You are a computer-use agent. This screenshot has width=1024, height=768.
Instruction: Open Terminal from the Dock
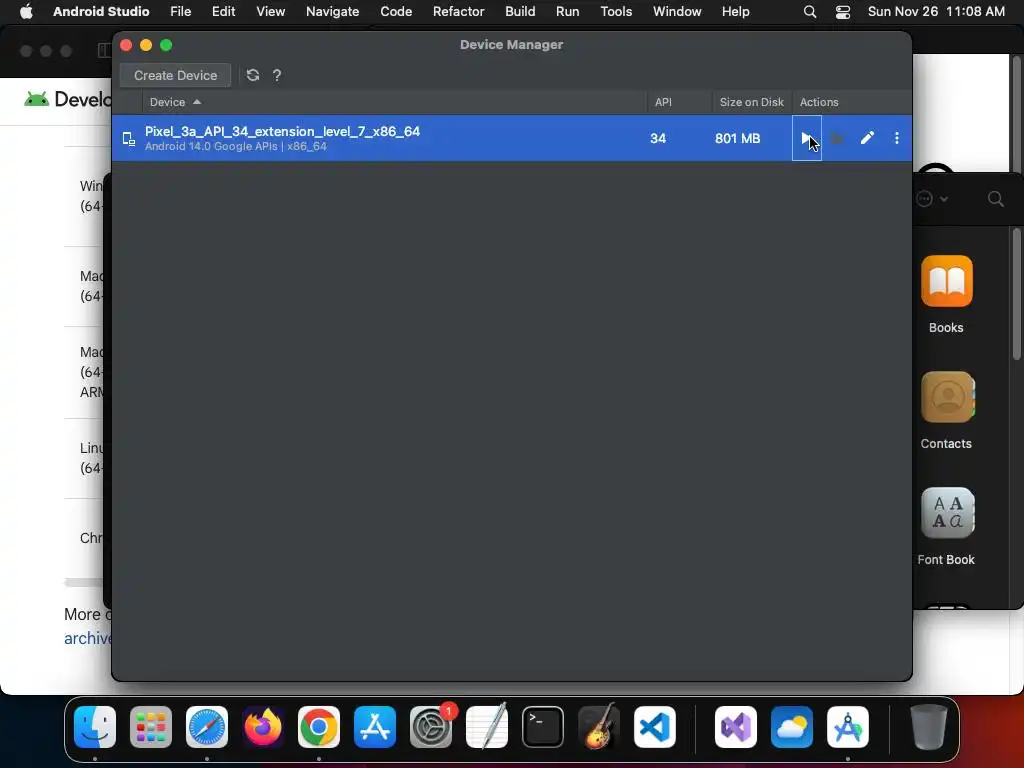point(543,727)
